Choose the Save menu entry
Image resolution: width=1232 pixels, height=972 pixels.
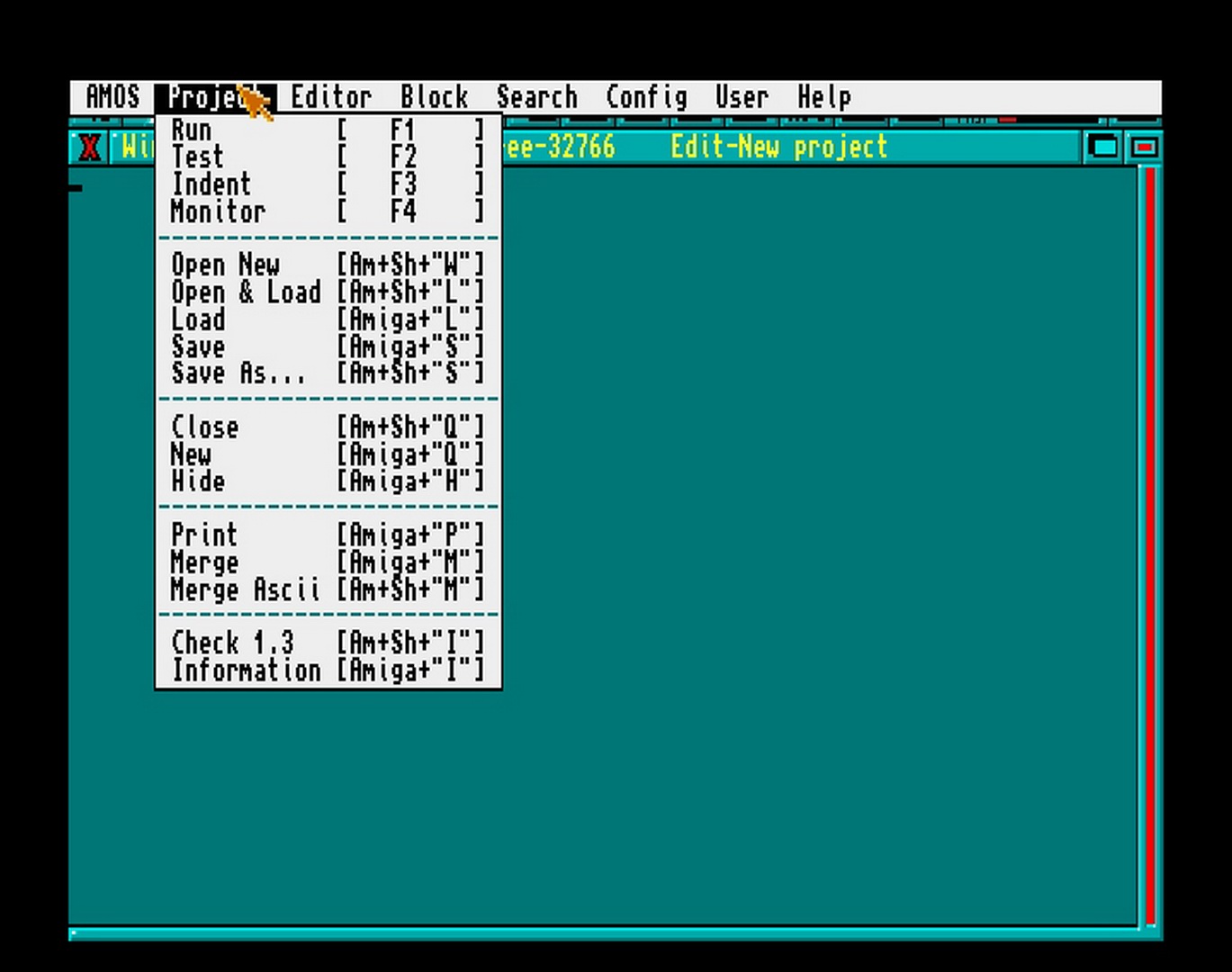point(328,346)
